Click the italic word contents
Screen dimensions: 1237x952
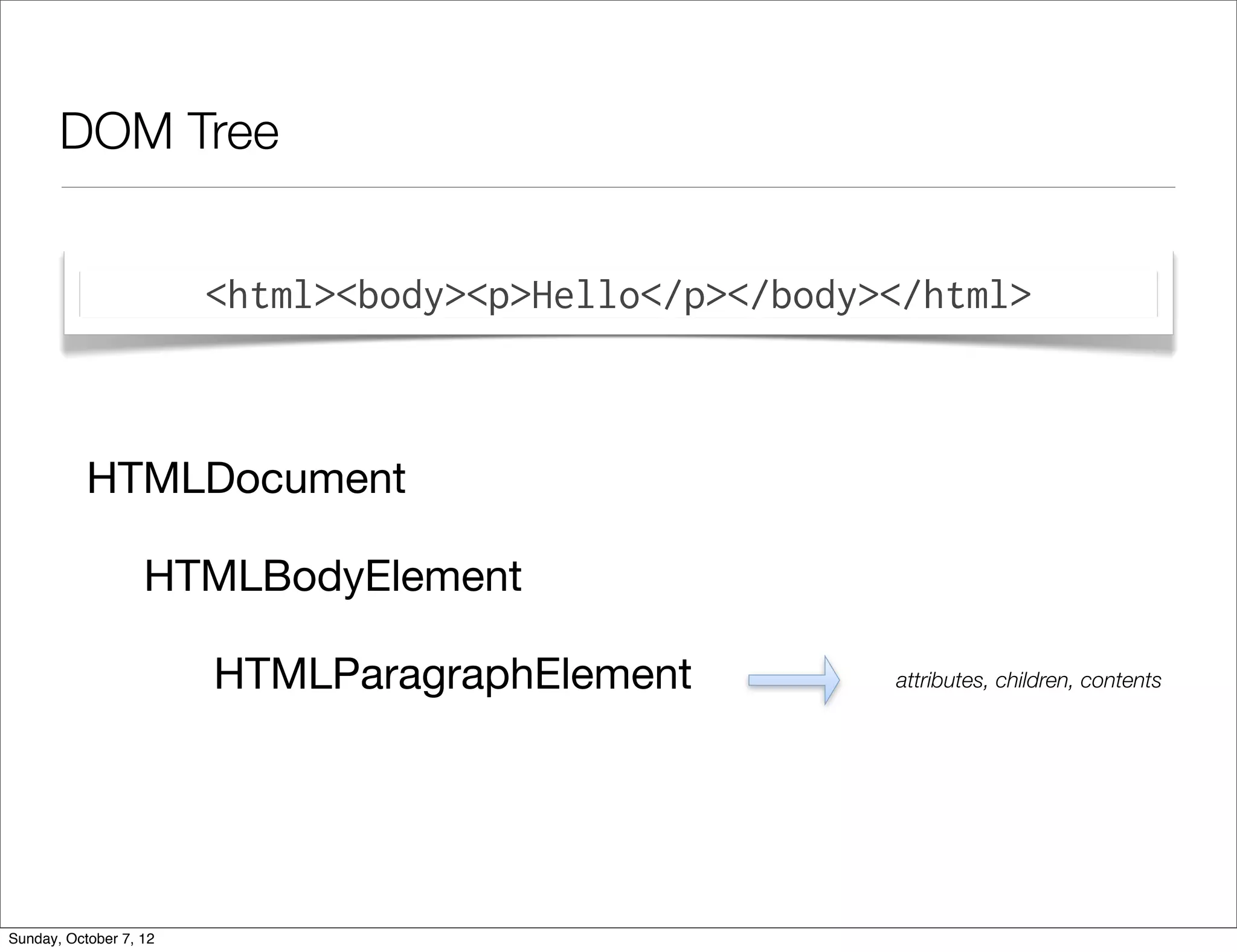(1120, 681)
